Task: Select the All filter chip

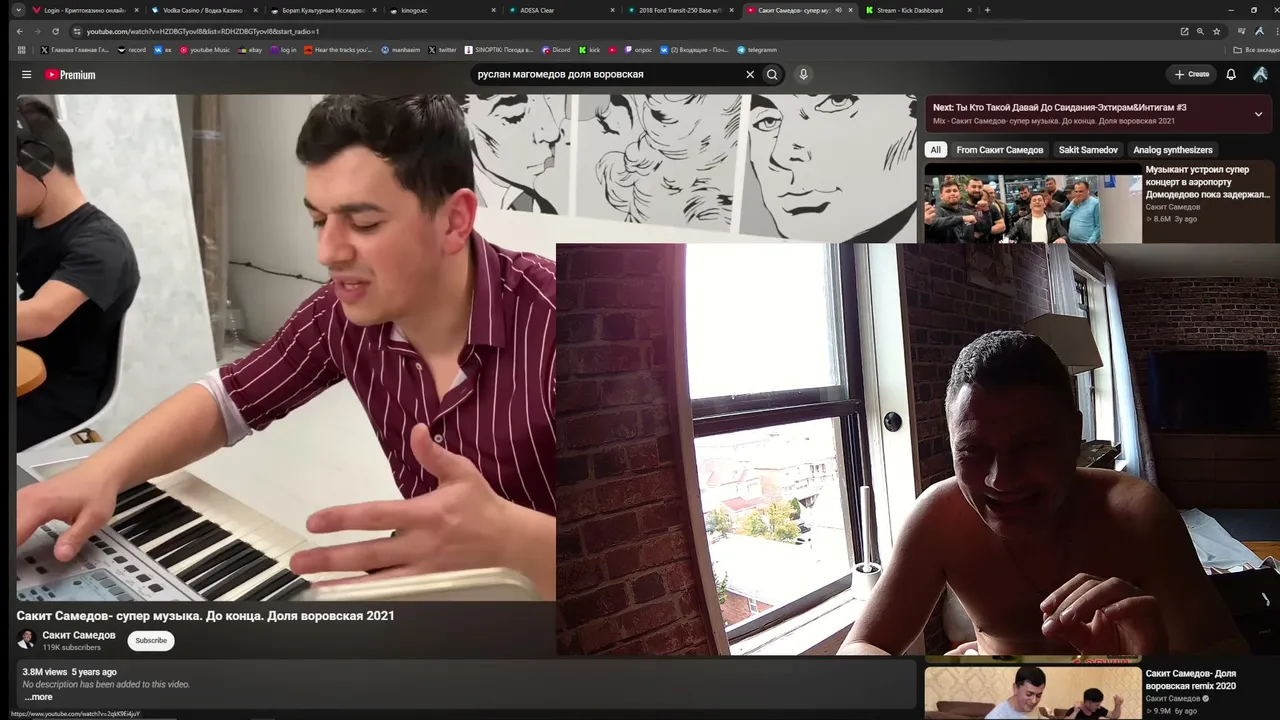Action: (936, 150)
